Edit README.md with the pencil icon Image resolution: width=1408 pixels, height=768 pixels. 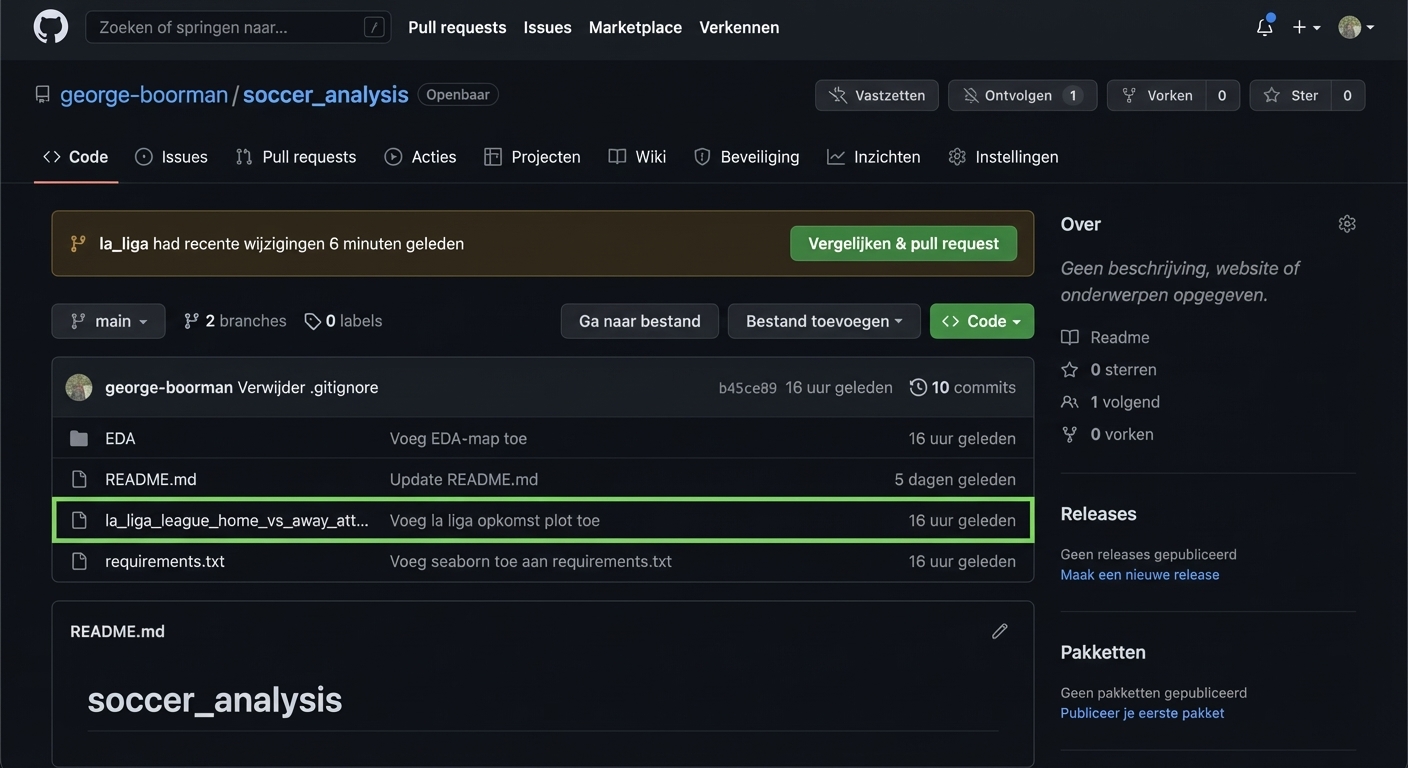[999, 631]
